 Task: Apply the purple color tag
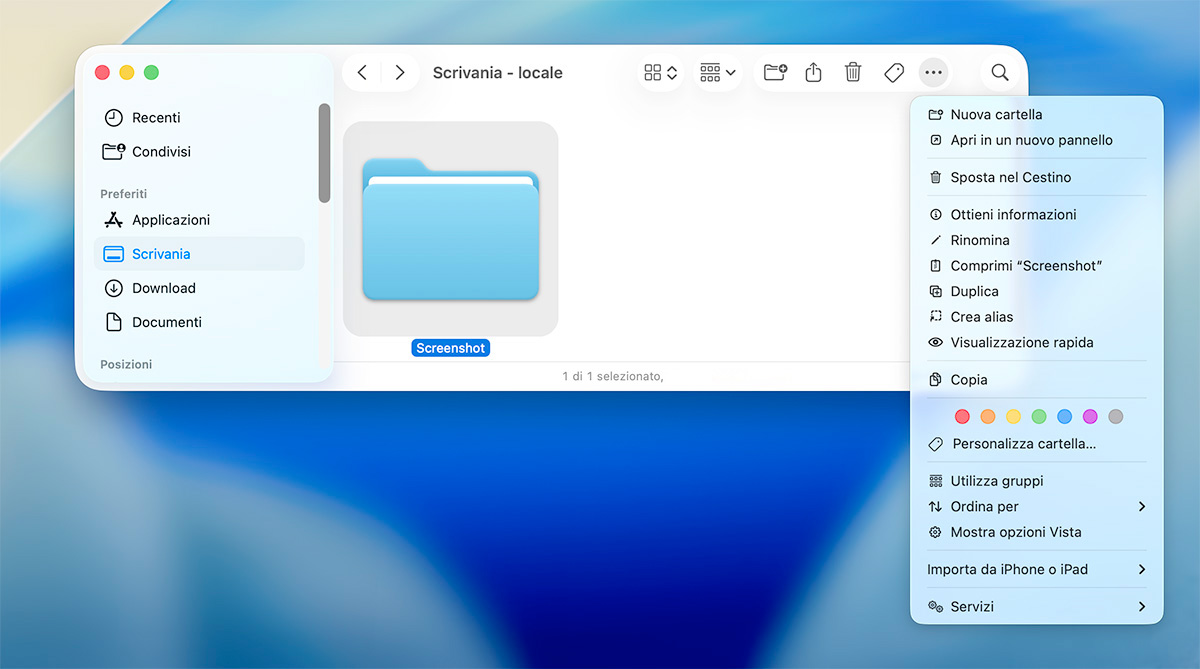[x=1090, y=416]
